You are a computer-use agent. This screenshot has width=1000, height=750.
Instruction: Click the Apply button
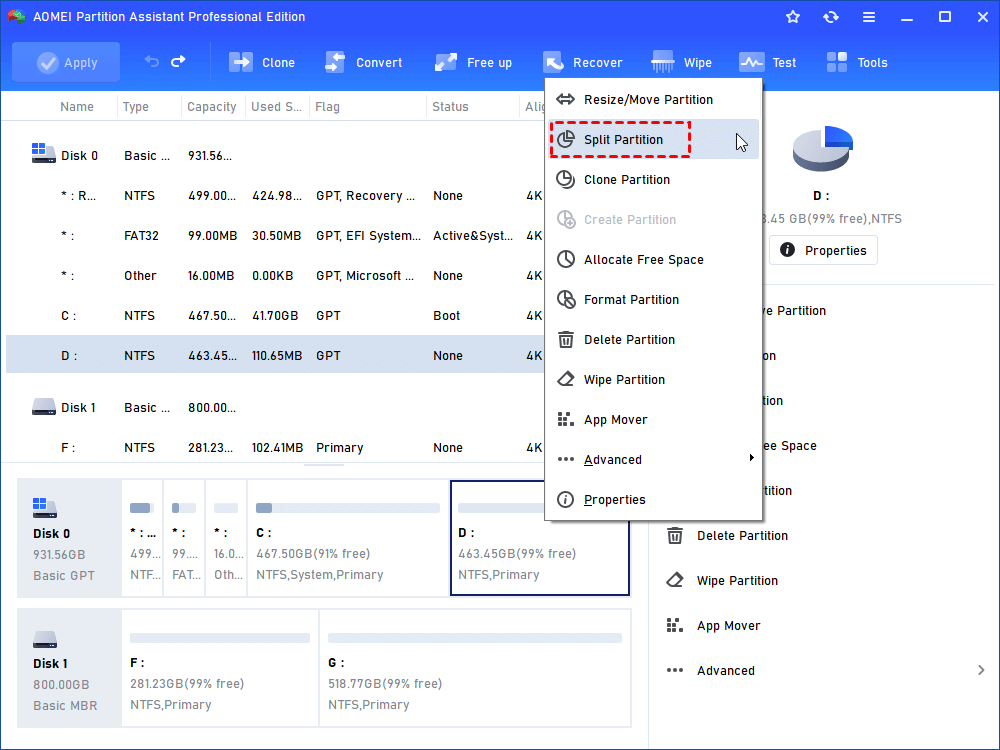[66, 62]
